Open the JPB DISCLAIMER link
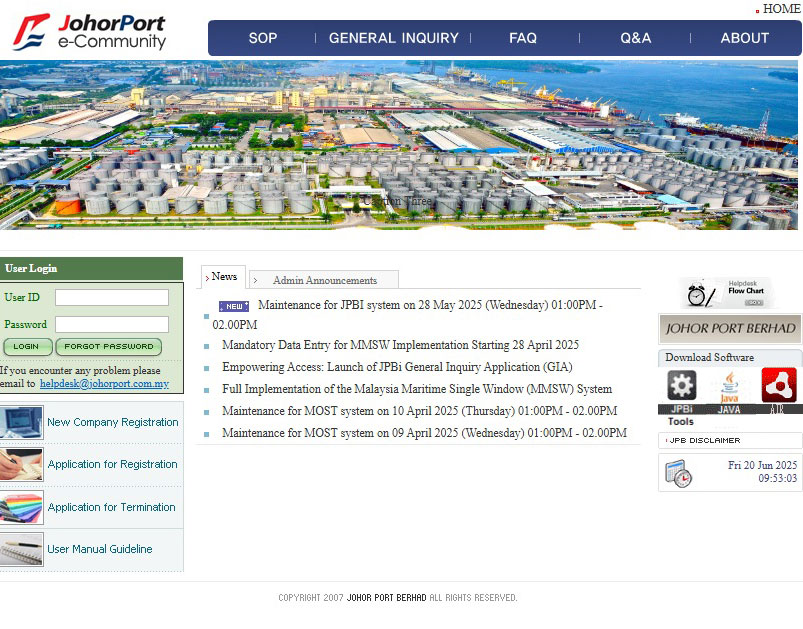This screenshot has height=629, width=803. (x=705, y=440)
